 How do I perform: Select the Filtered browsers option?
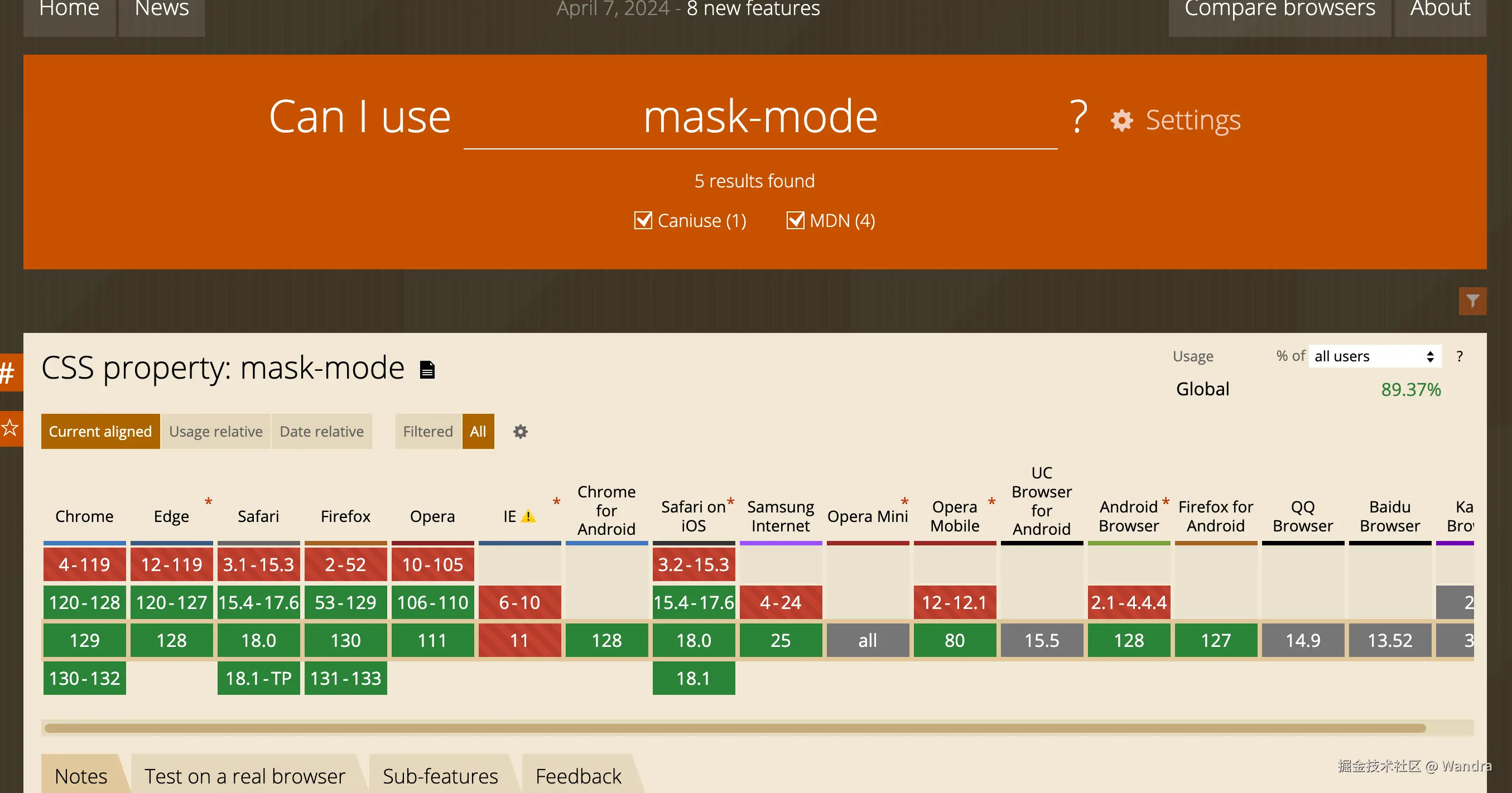427,432
